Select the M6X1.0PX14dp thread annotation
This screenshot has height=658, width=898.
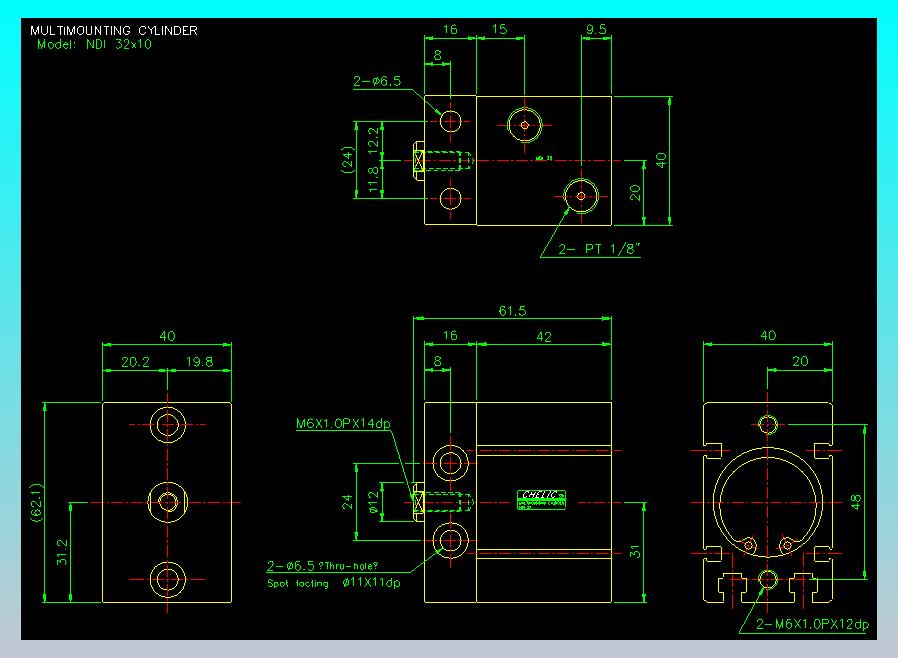click(343, 424)
